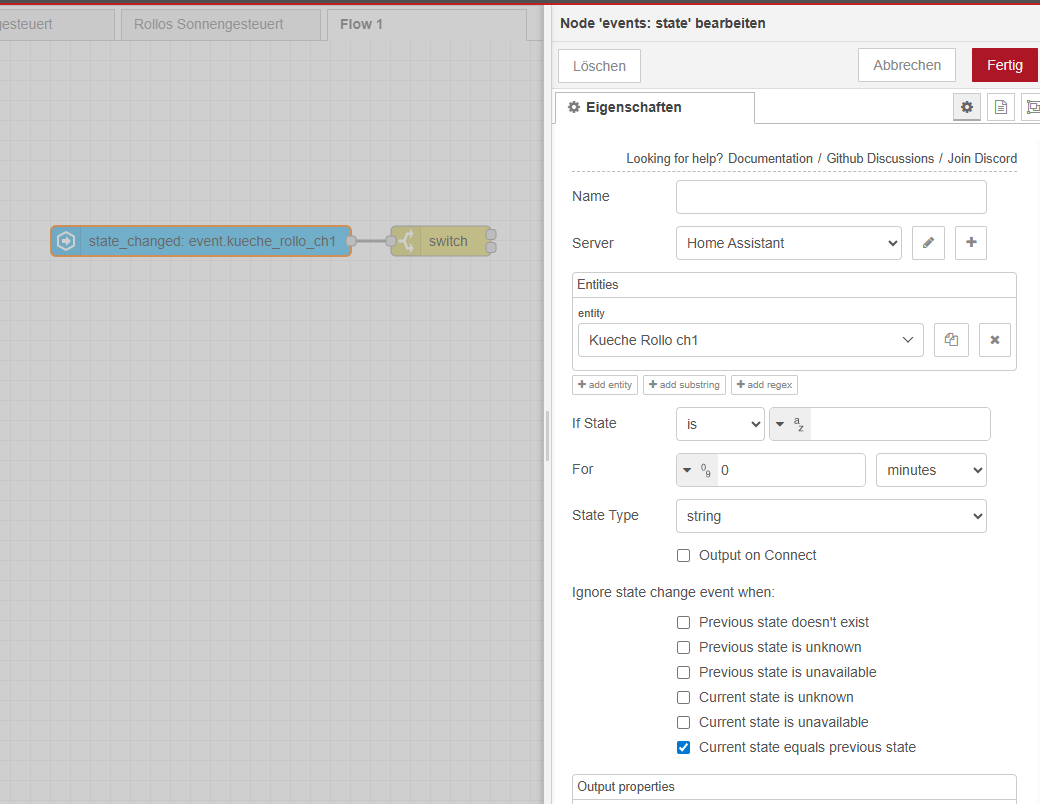
Task: Open the Github Discussions help link
Action: tap(879, 159)
